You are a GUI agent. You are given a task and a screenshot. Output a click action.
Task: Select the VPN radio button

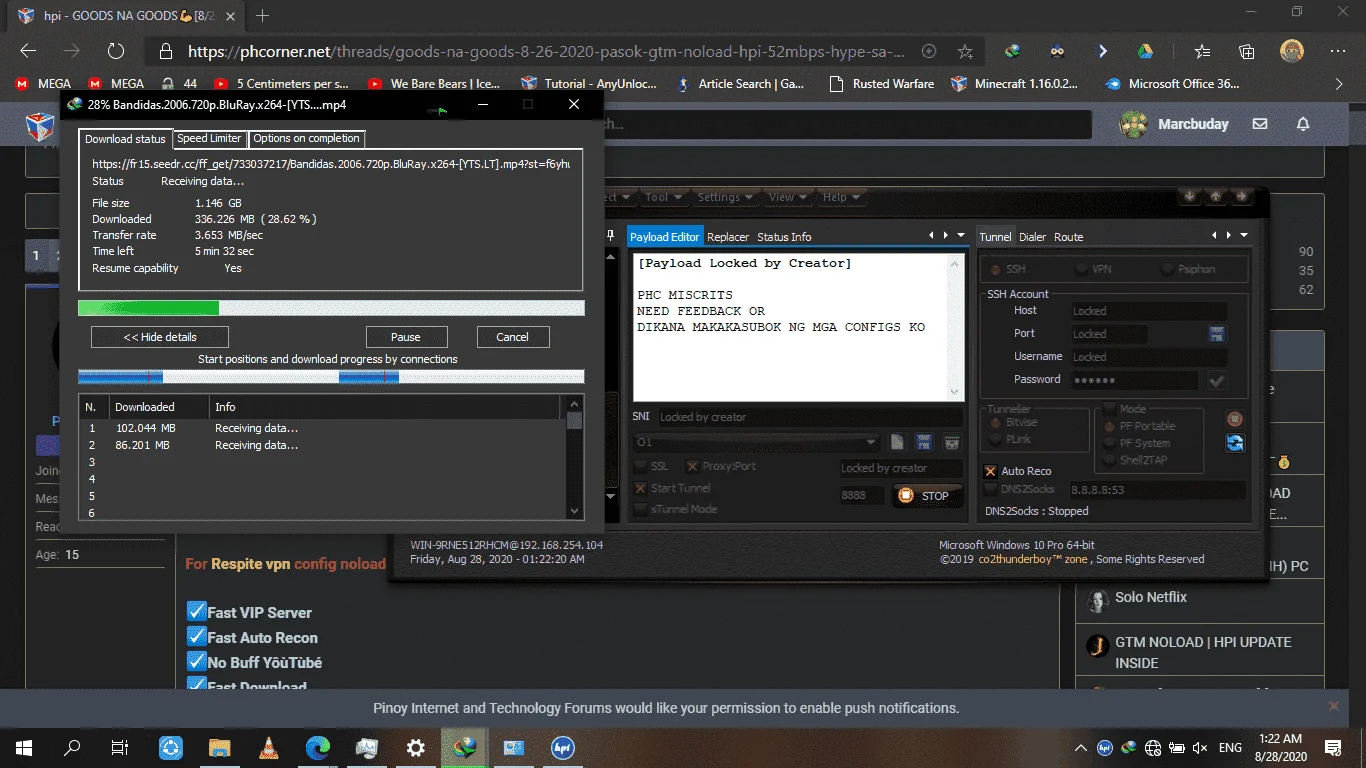(1081, 269)
